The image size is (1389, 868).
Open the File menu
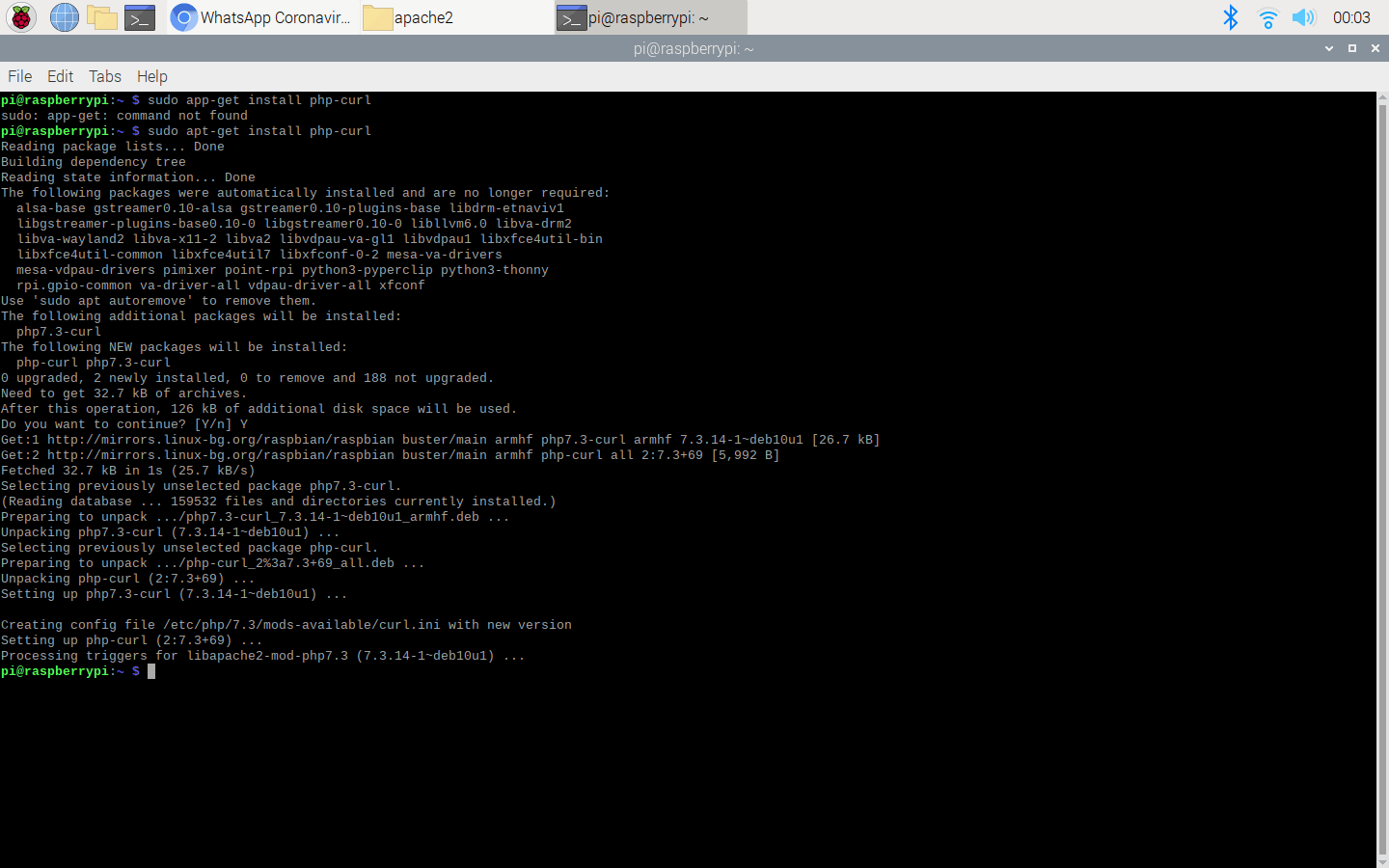click(20, 76)
